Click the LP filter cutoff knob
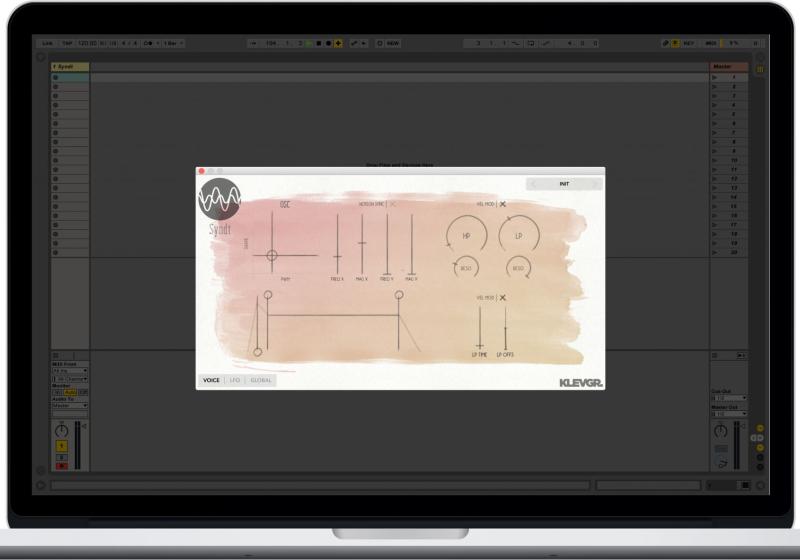 pyautogui.click(x=518, y=234)
